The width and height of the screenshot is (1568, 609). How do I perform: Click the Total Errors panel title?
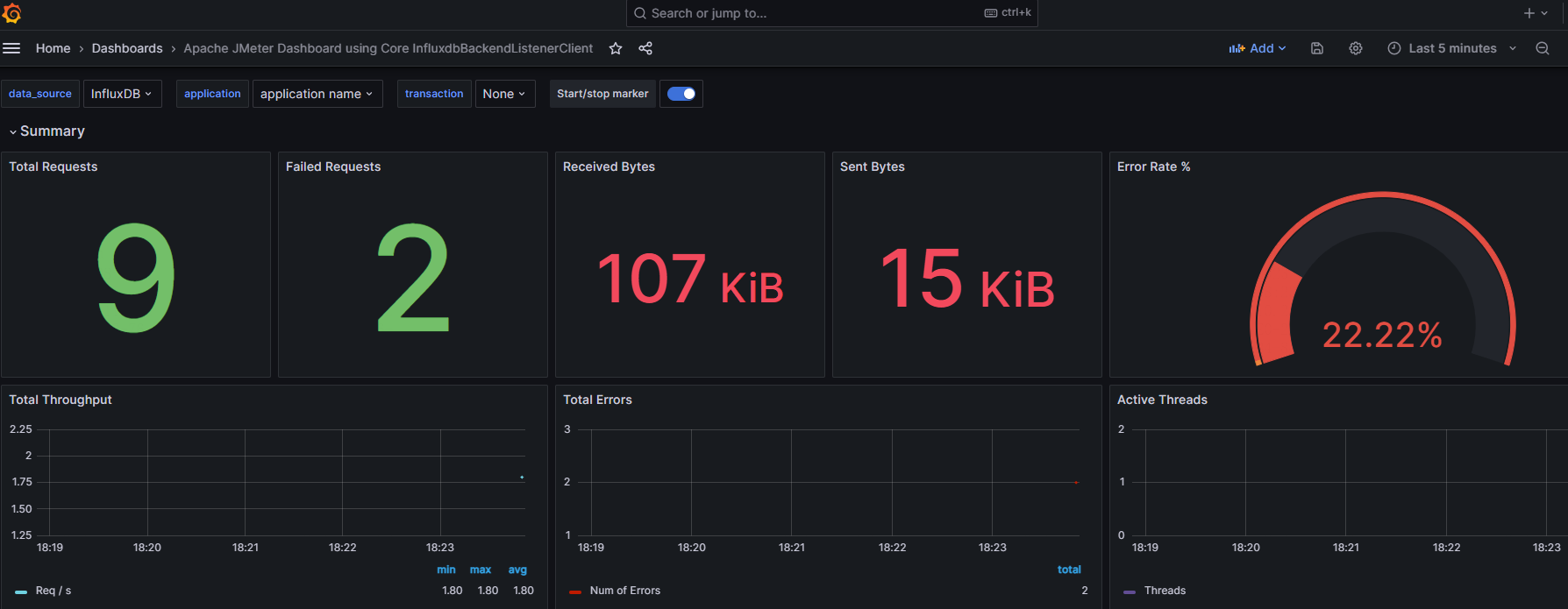[x=597, y=400]
